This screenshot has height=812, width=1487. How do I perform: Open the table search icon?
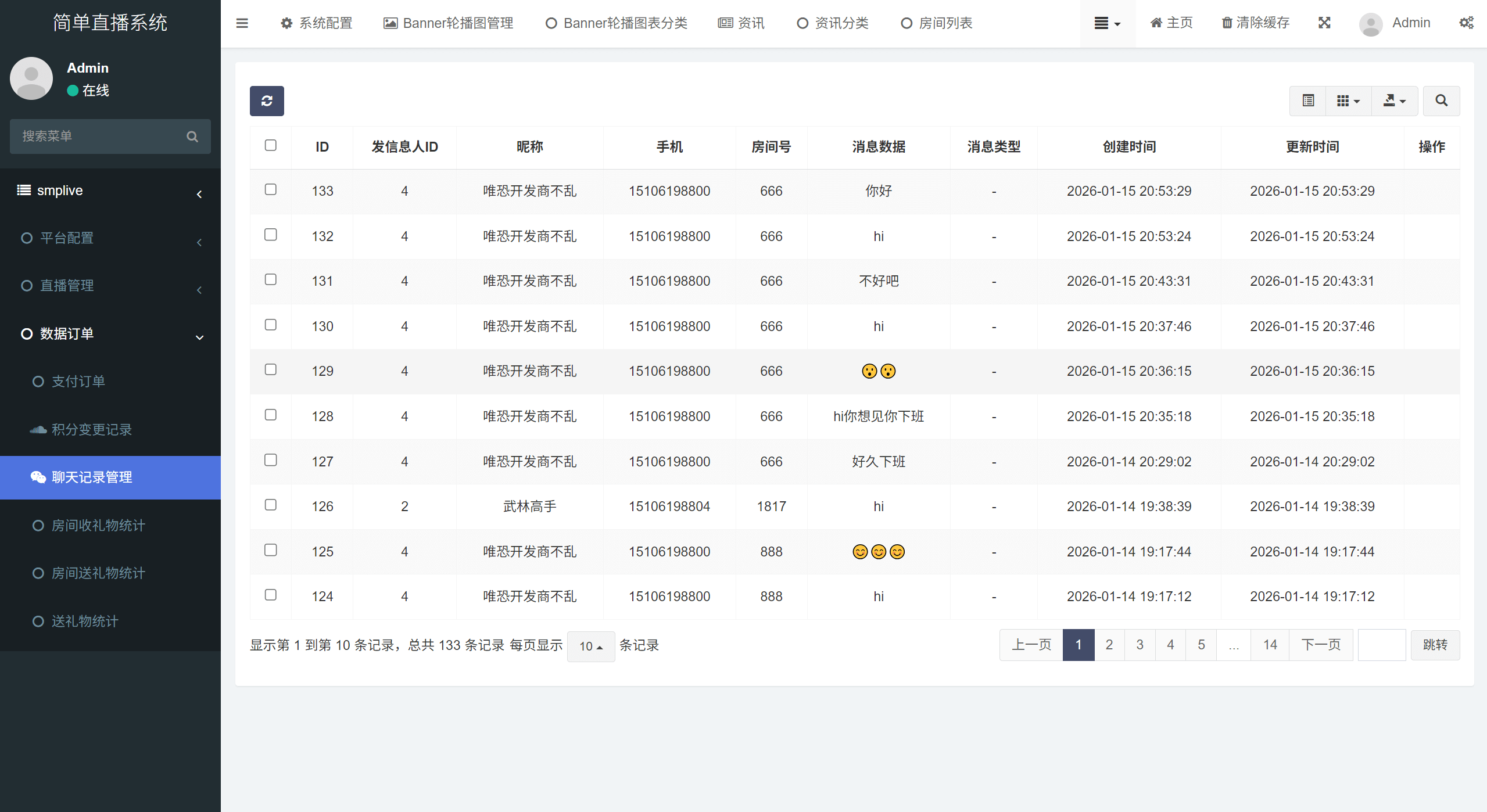click(x=1442, y=100)
